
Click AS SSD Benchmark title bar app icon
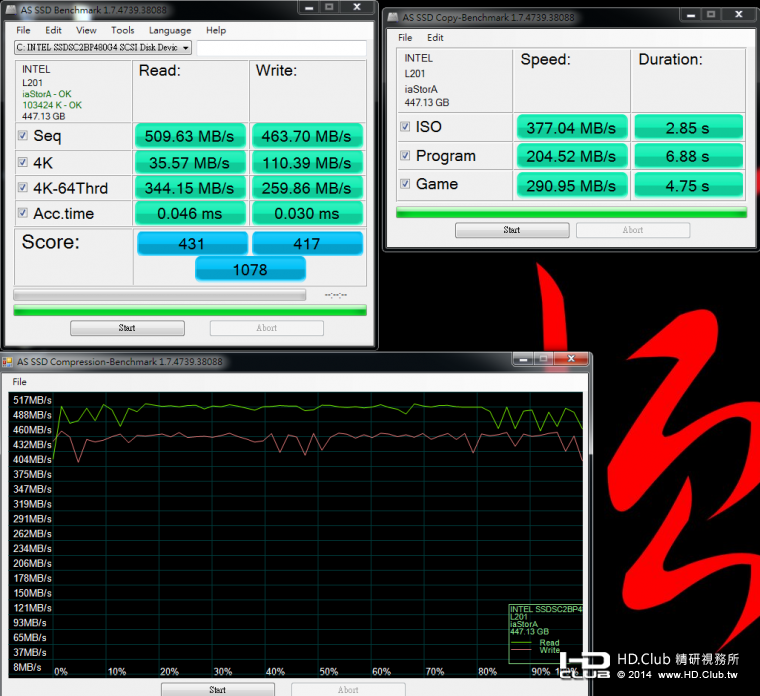click(11, 10)
